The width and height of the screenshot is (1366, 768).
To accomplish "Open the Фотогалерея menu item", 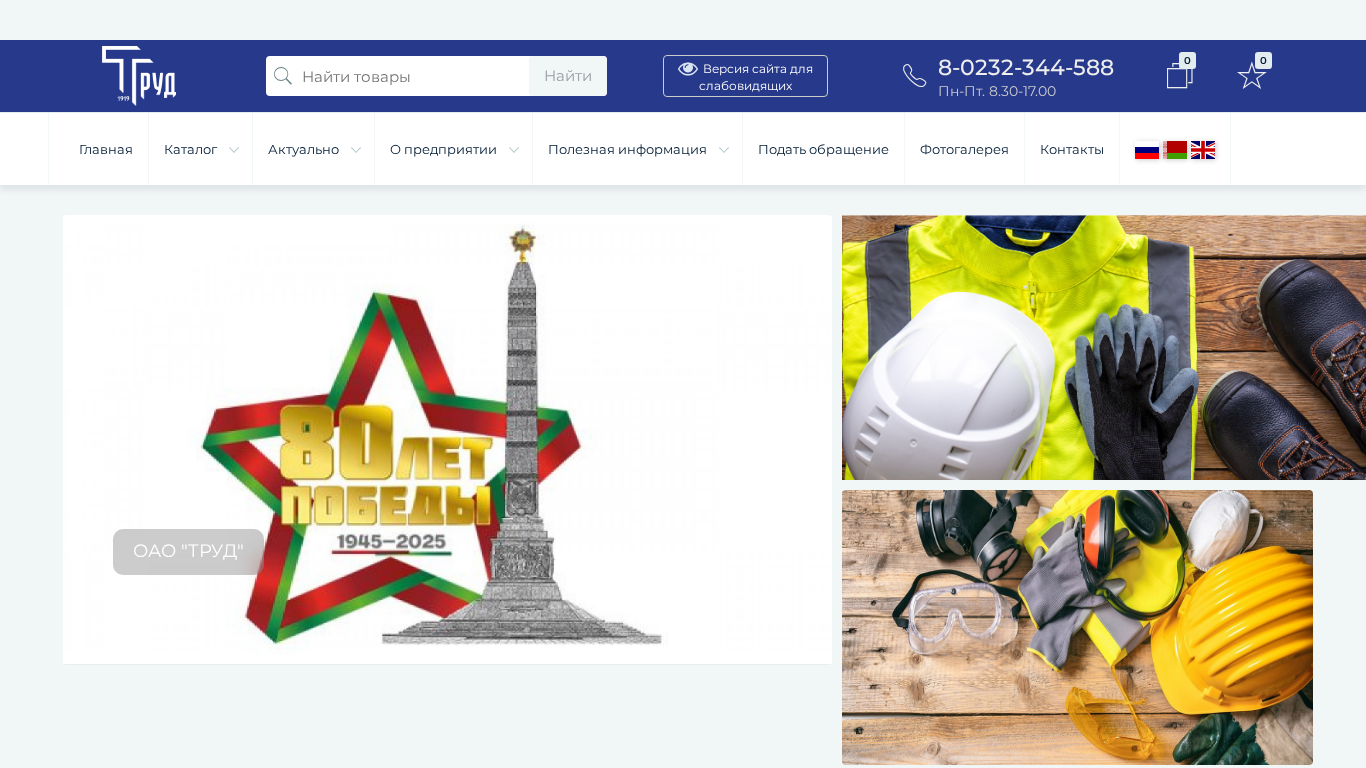I will click(964, 149).
